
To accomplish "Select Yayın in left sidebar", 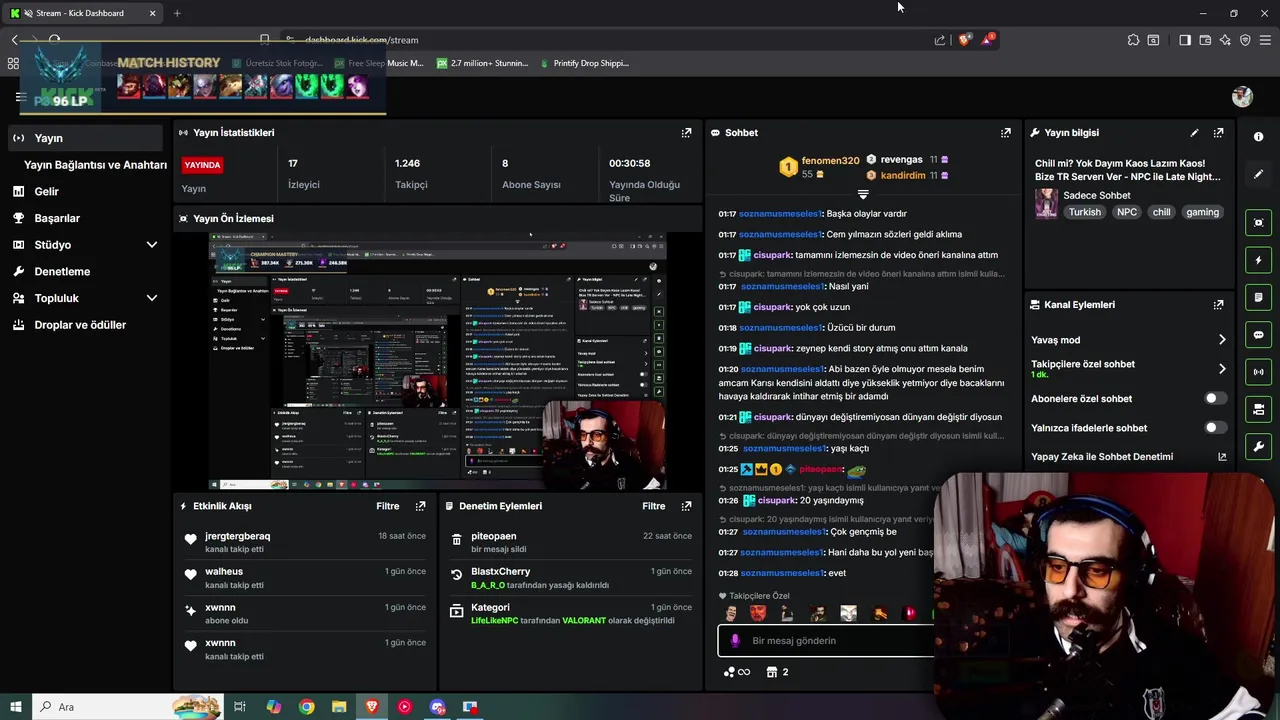I will [x=85, y=138].
